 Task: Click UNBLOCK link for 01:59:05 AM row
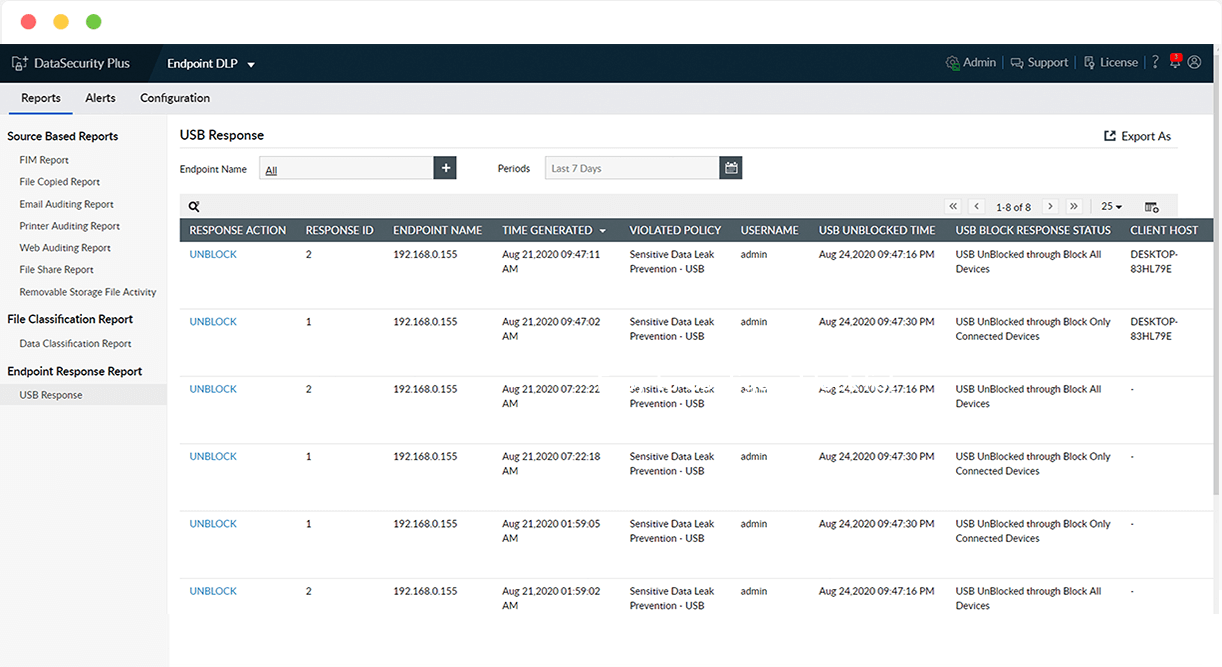coord(213,524)
